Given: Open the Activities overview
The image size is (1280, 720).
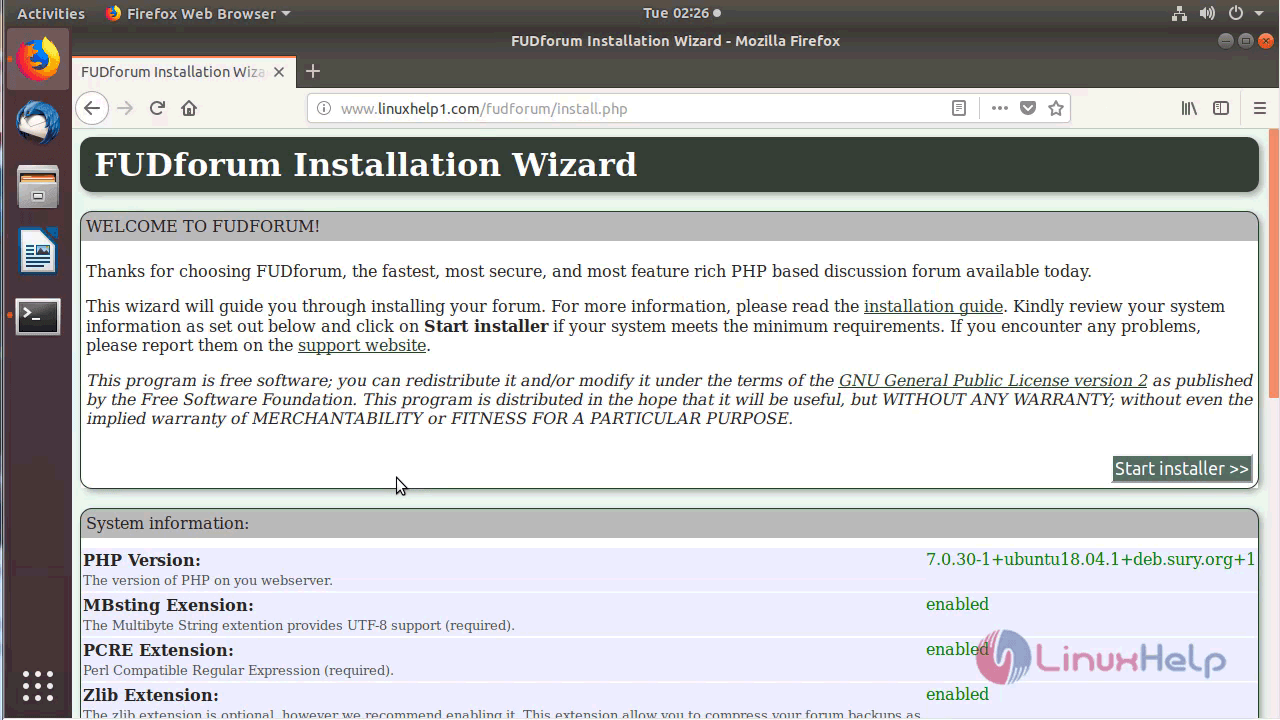Looking at the screenshot, I should [x=51, y=13].
